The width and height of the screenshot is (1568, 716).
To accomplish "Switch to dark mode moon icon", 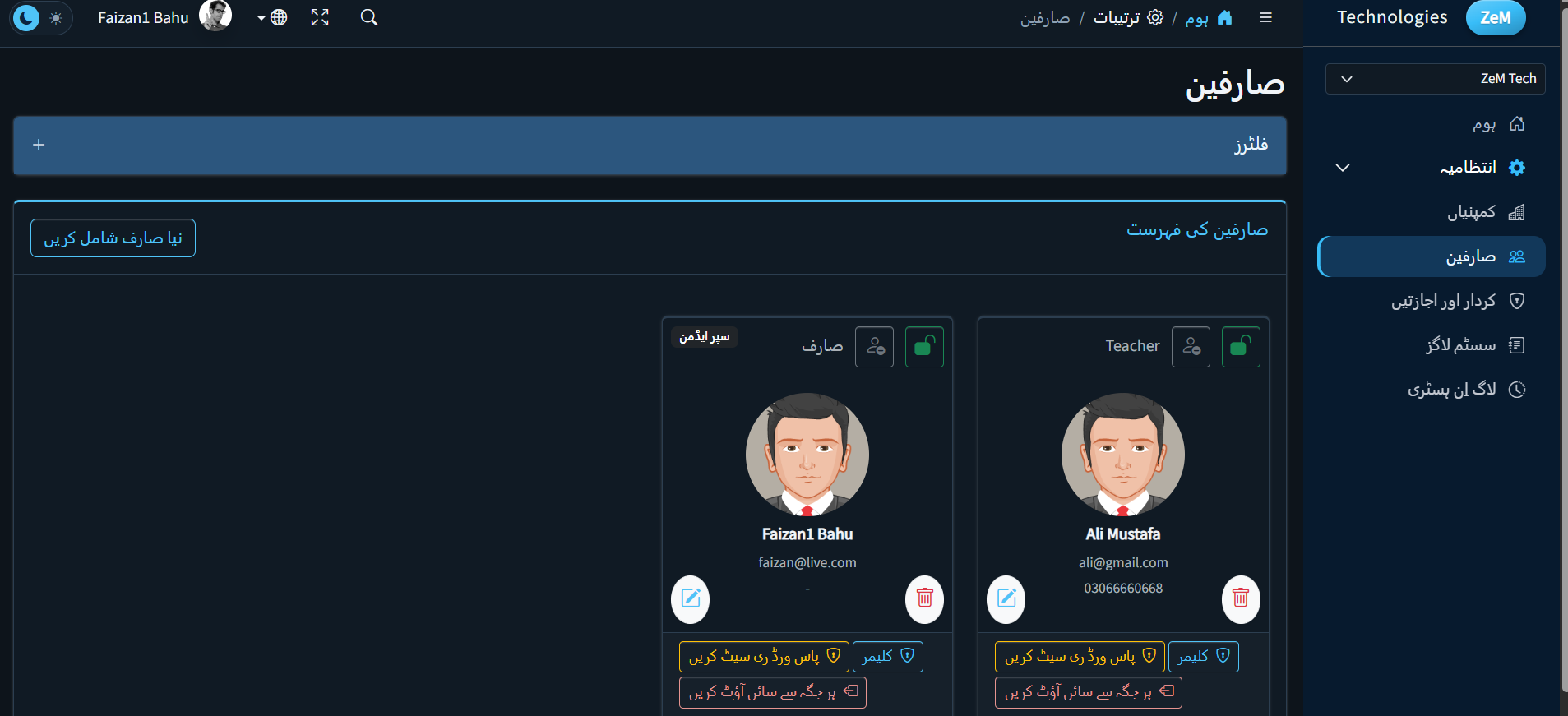I will pos(26,17).
